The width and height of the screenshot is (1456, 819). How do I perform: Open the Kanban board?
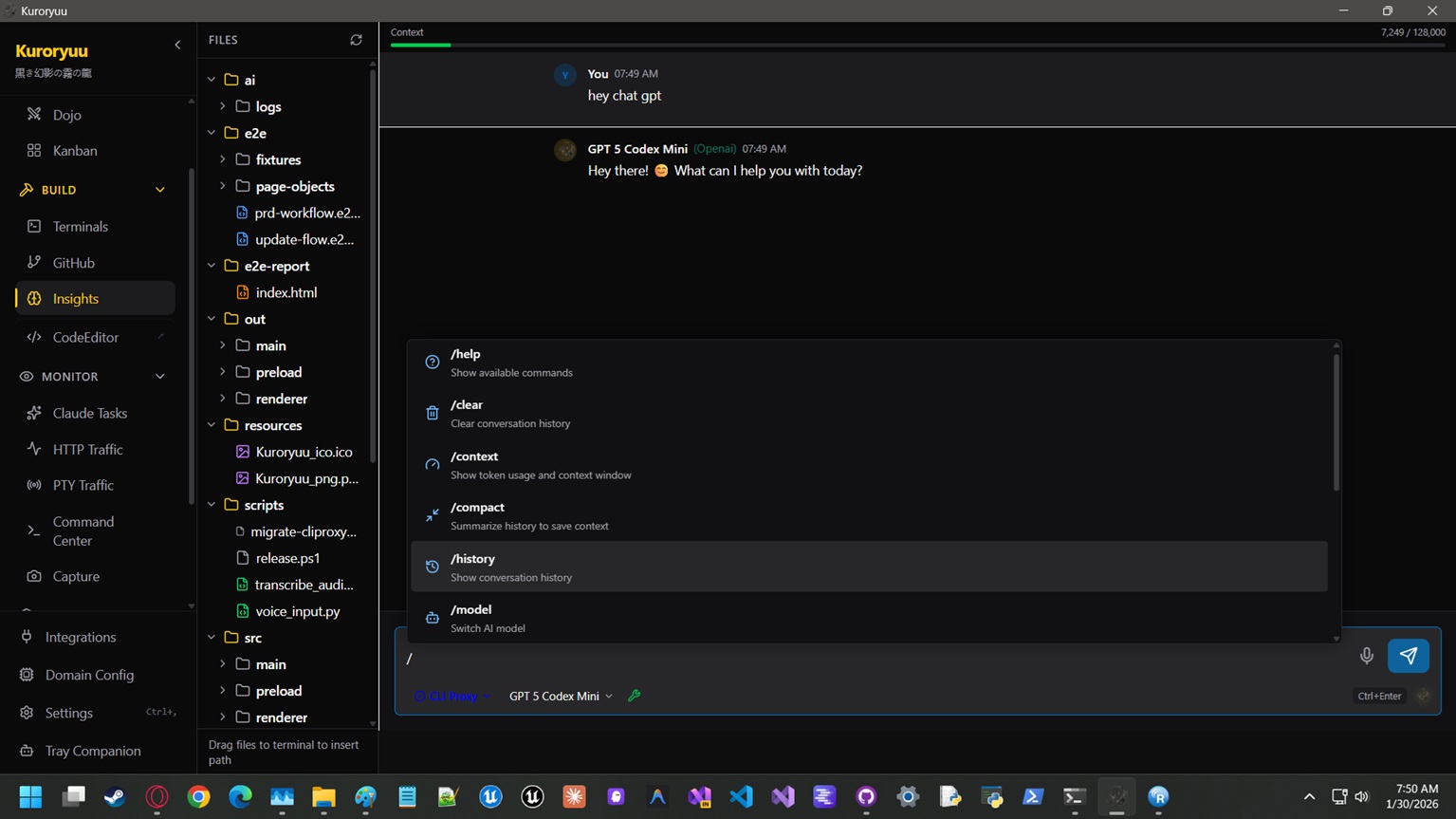tap(74, 151)
